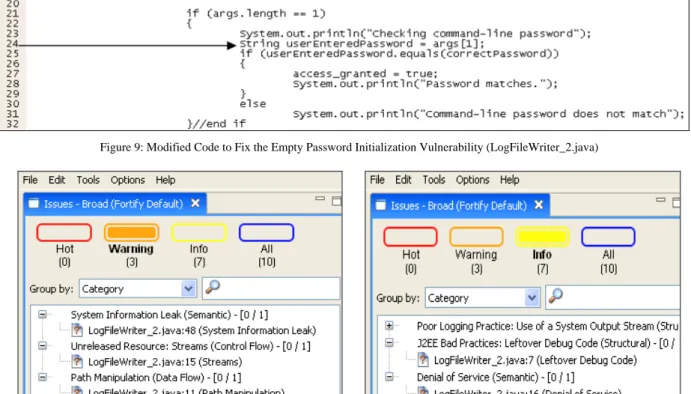
Task: Select the yellow Info filter in right window
Action: click(x=542, y=237)
